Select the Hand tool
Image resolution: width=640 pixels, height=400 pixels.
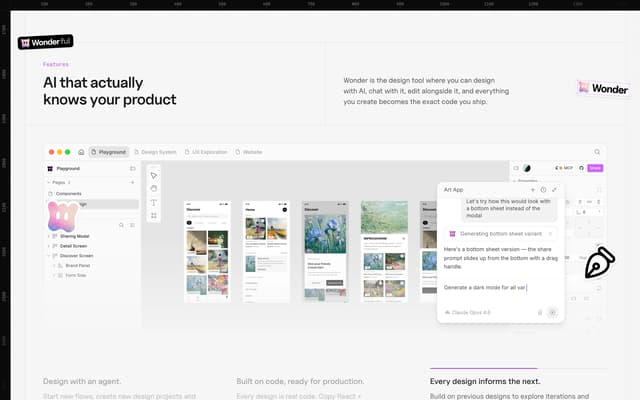(x=153, y=189)
